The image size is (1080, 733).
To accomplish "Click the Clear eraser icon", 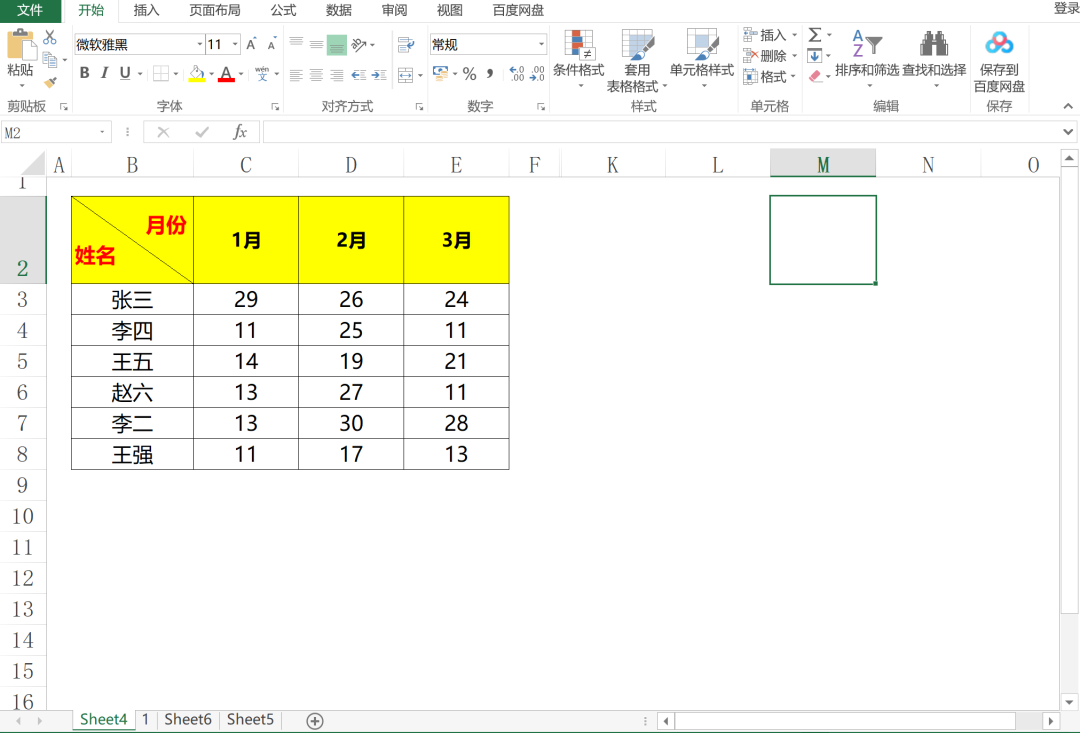I will 816,76.
